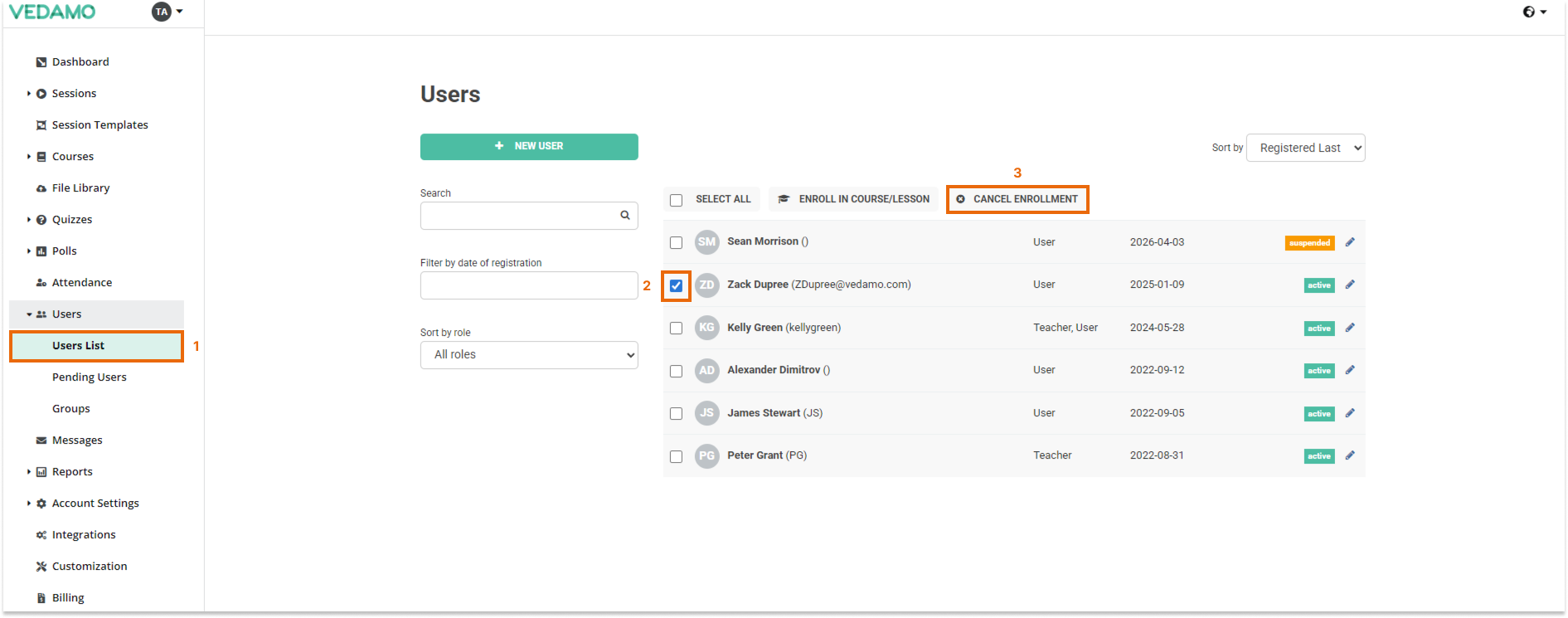Open Kelly Green's name link
The image size is (1568, 618).
click(755, 328)
